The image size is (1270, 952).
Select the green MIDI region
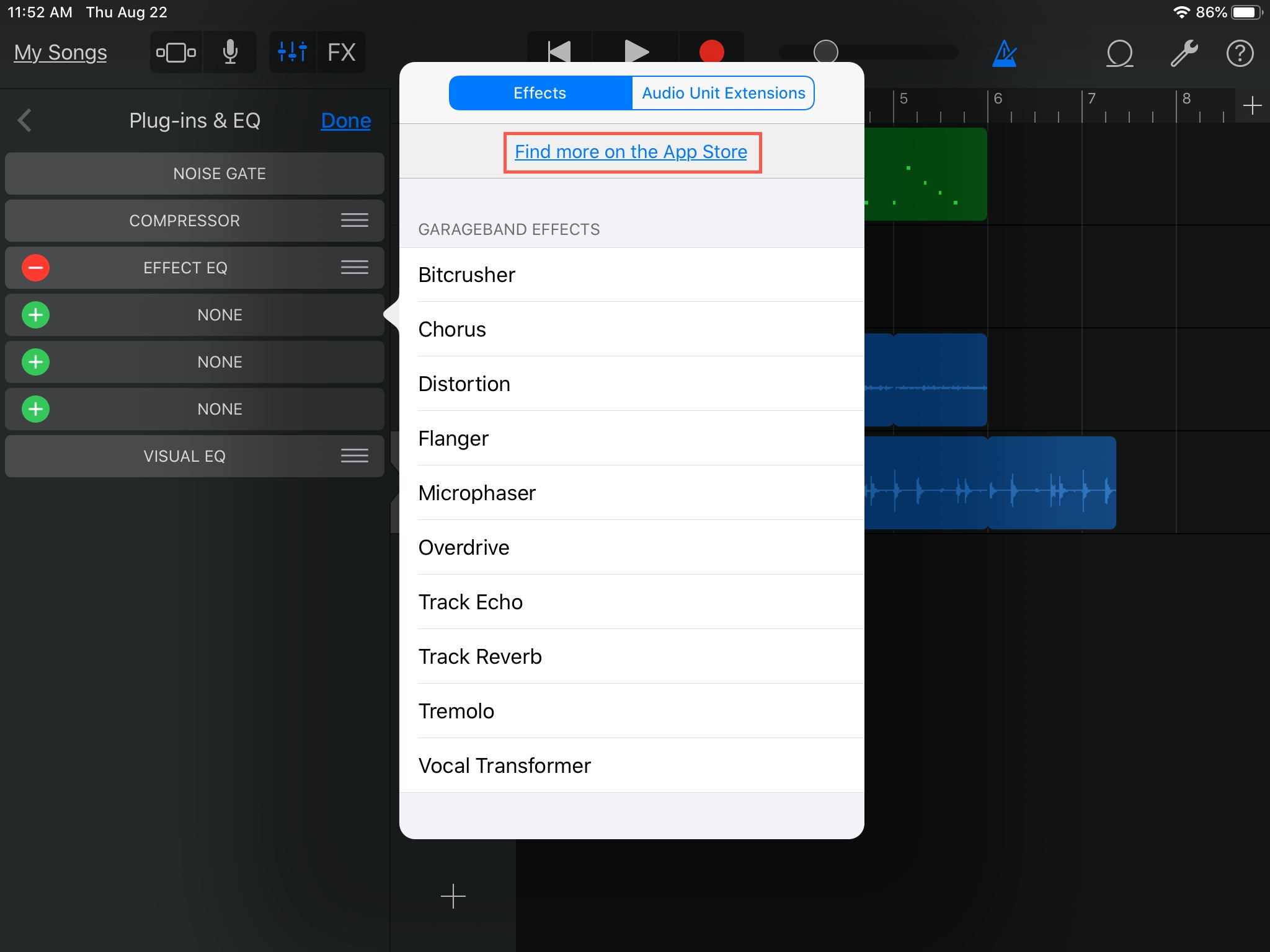[x=925, y=174]
